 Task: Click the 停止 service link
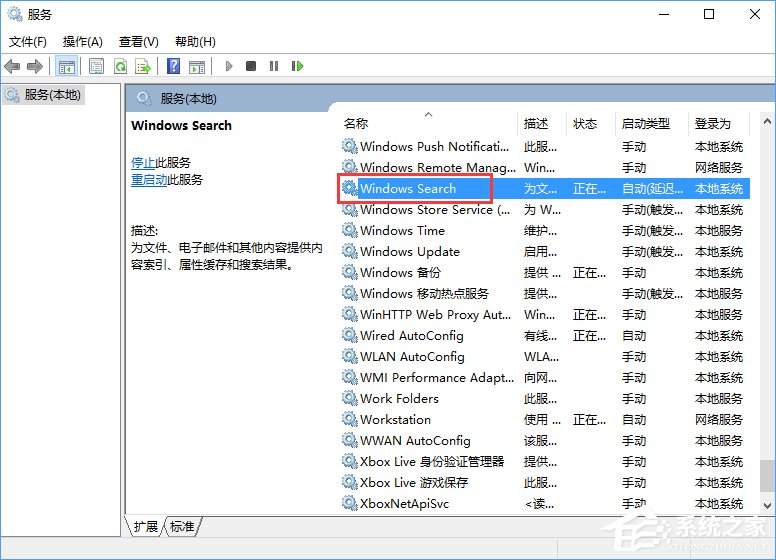143,162
